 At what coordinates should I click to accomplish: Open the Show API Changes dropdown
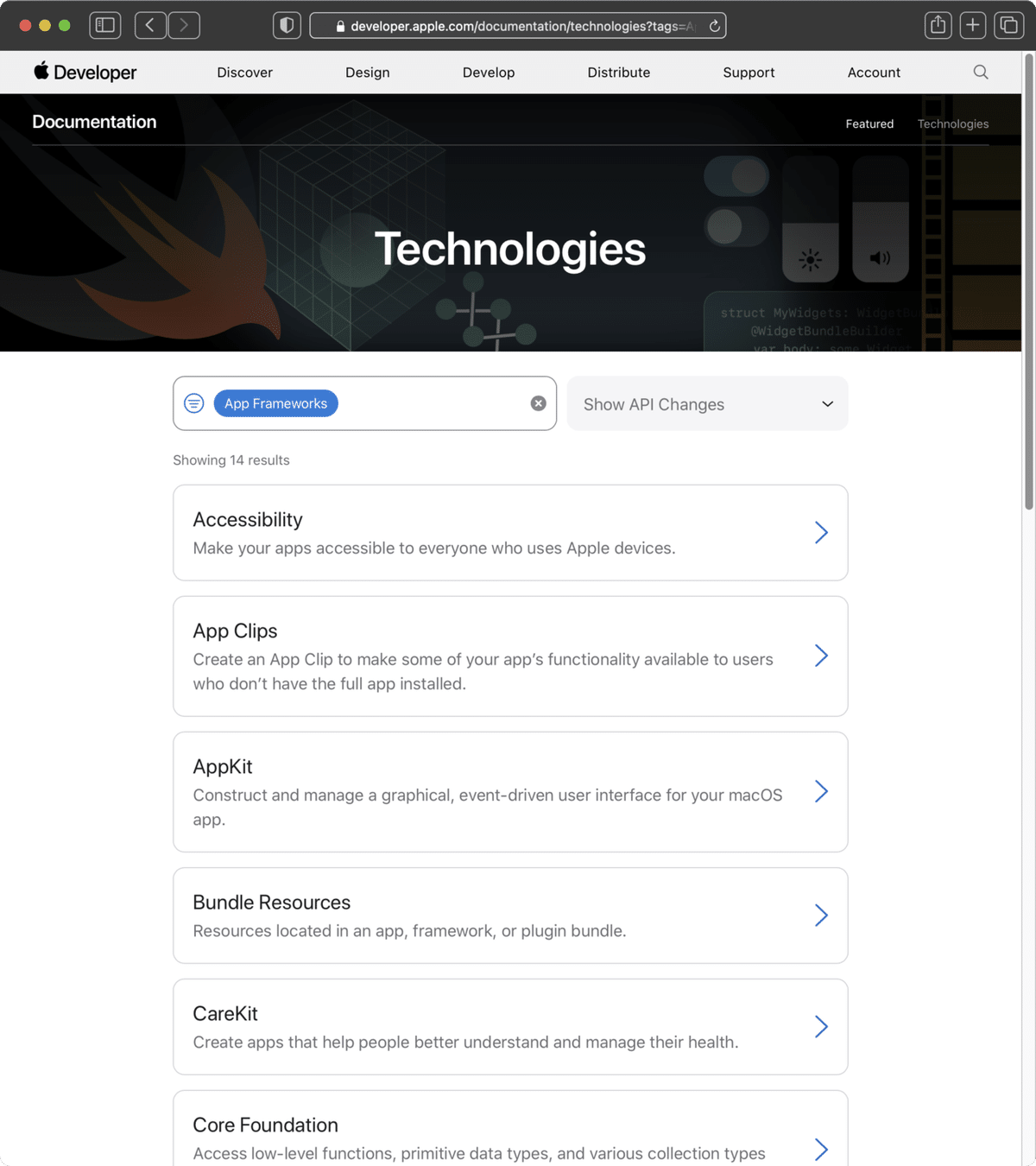tap(707, 403)
